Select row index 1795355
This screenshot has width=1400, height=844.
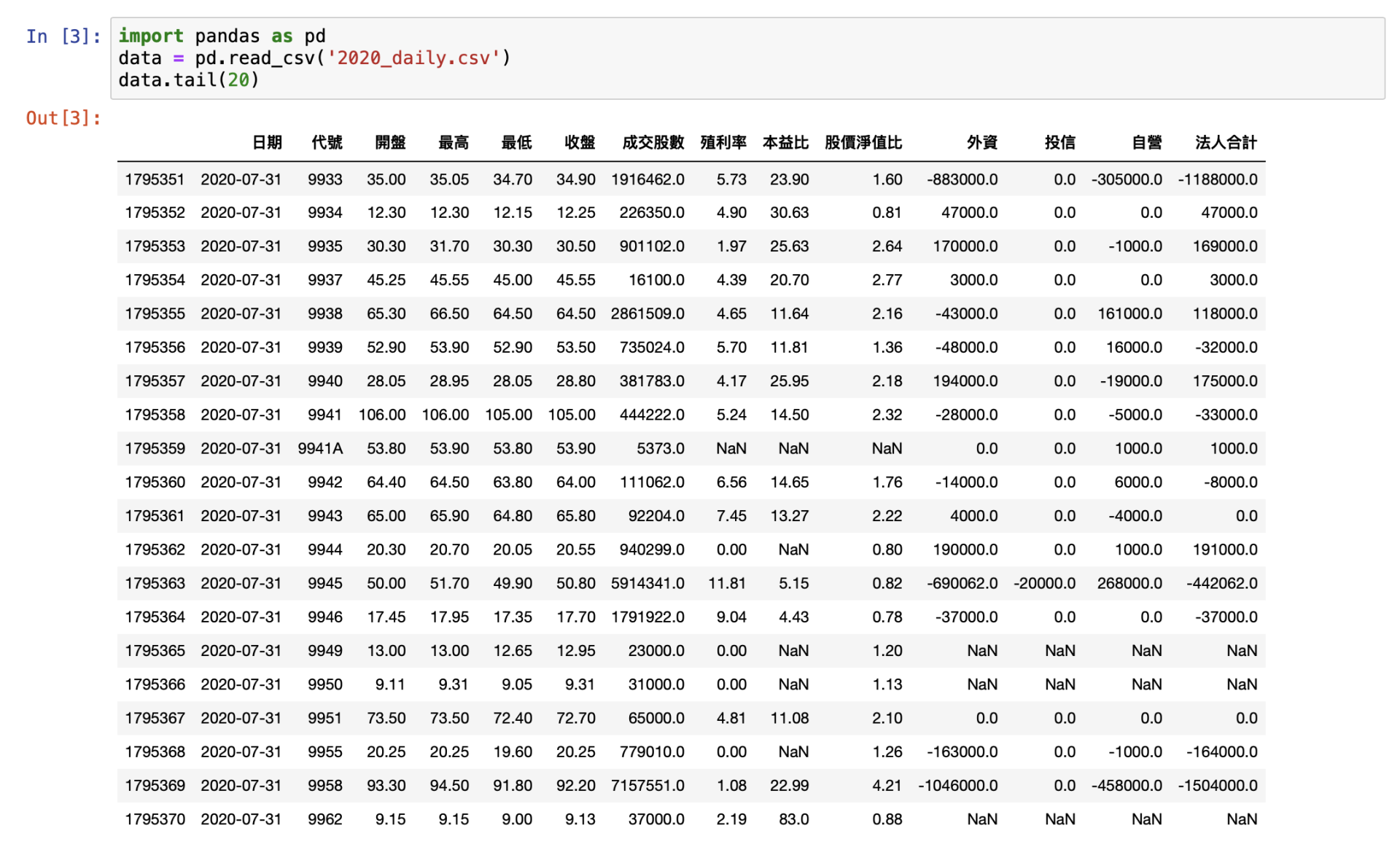(x=155, y=314)
